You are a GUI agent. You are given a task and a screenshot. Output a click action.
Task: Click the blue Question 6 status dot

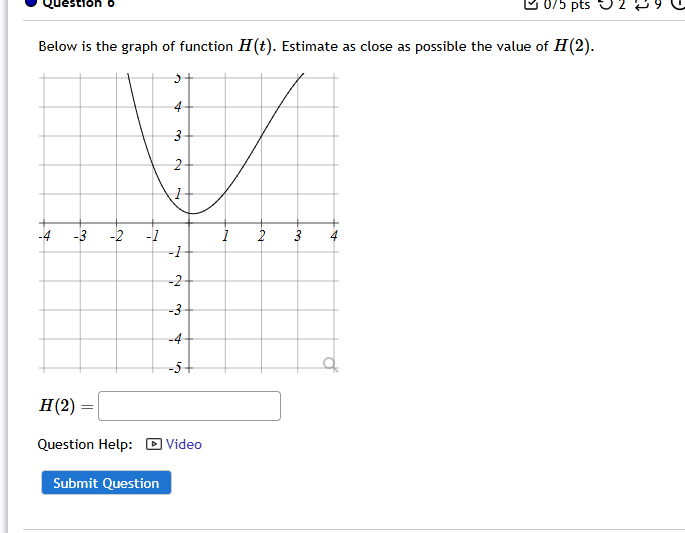click(x=31, y=3)
